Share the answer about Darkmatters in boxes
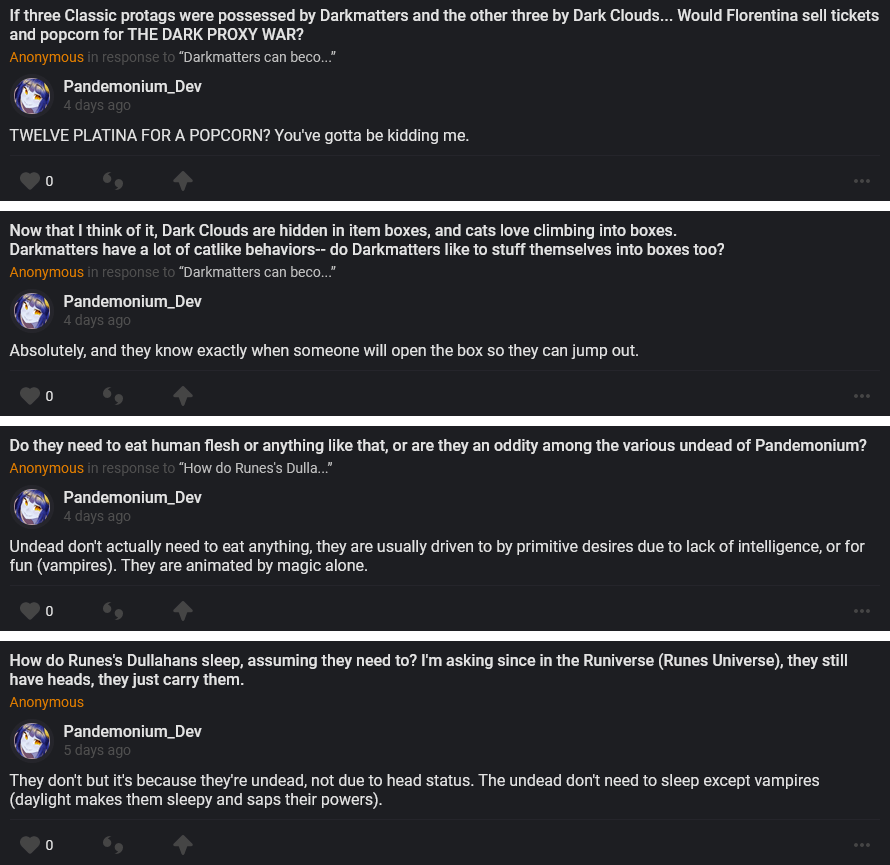Image resolution: width=890 pixels, height=865 pixels. (x=182, y=396)
